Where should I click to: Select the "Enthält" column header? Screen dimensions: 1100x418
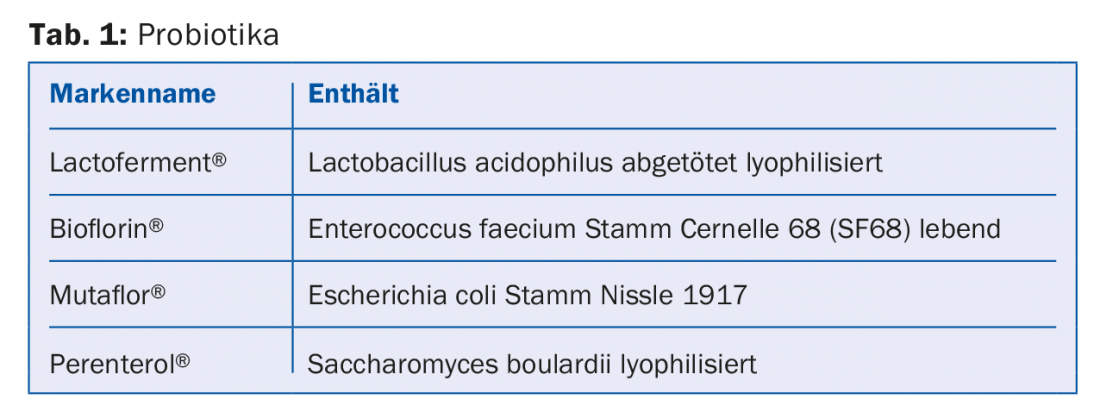click(x=353, y=95)
